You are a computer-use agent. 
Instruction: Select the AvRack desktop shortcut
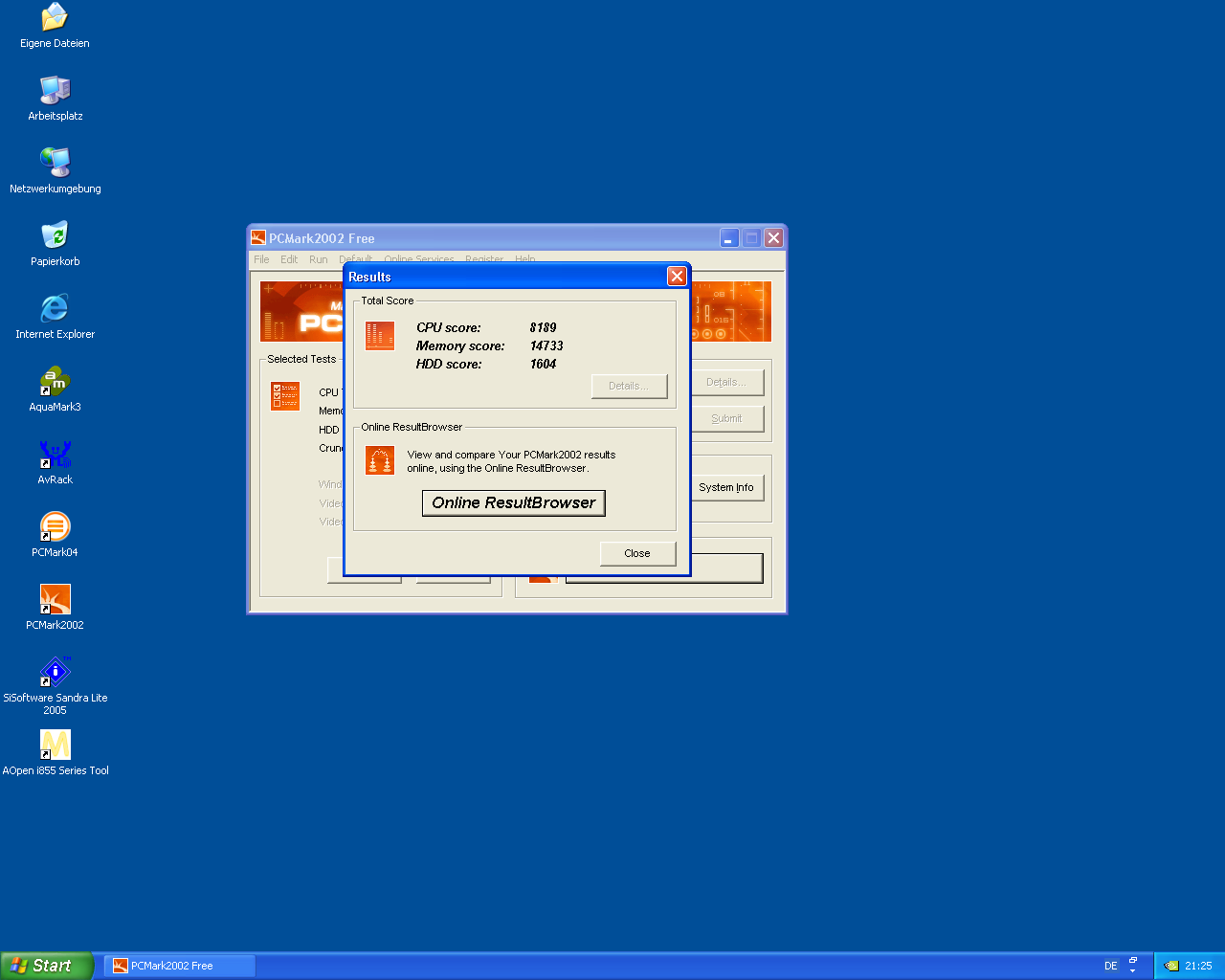pos(55,462)
